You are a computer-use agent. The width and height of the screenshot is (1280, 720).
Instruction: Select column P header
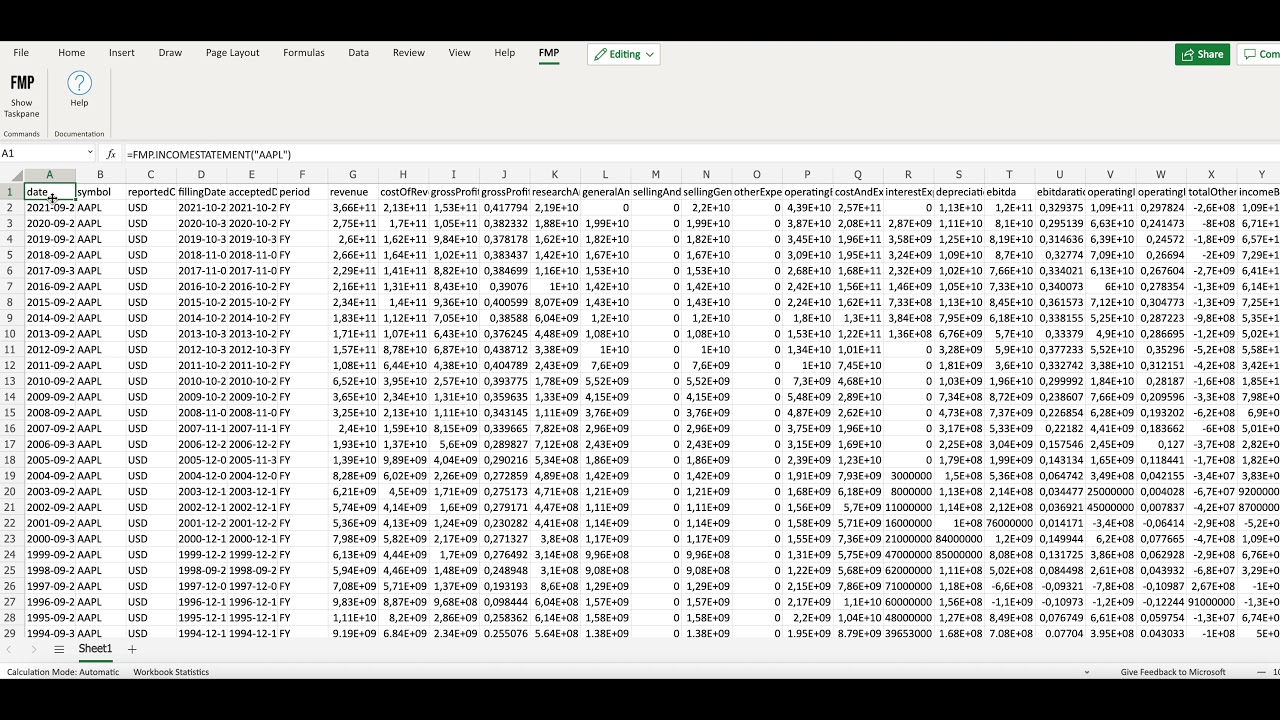pos(807,175)
